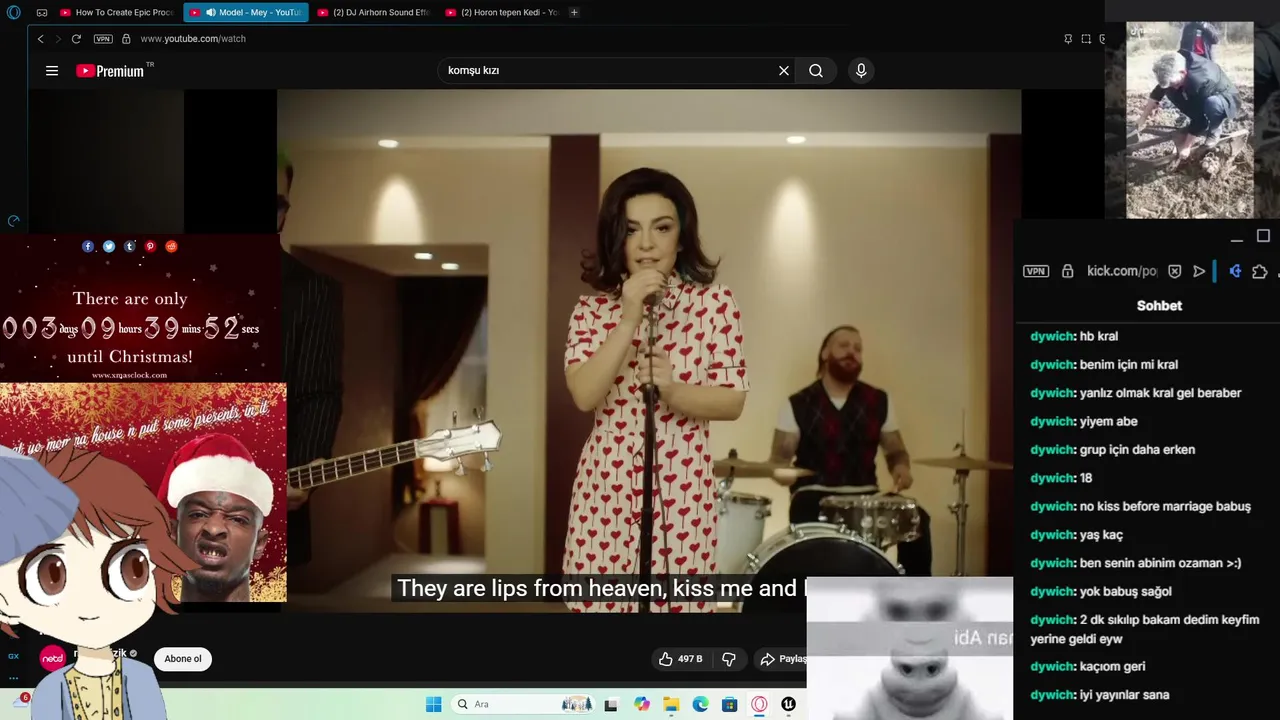Open Microsoft Store from the taskbar
The image size is (1280, 720).
pos(729,704)
